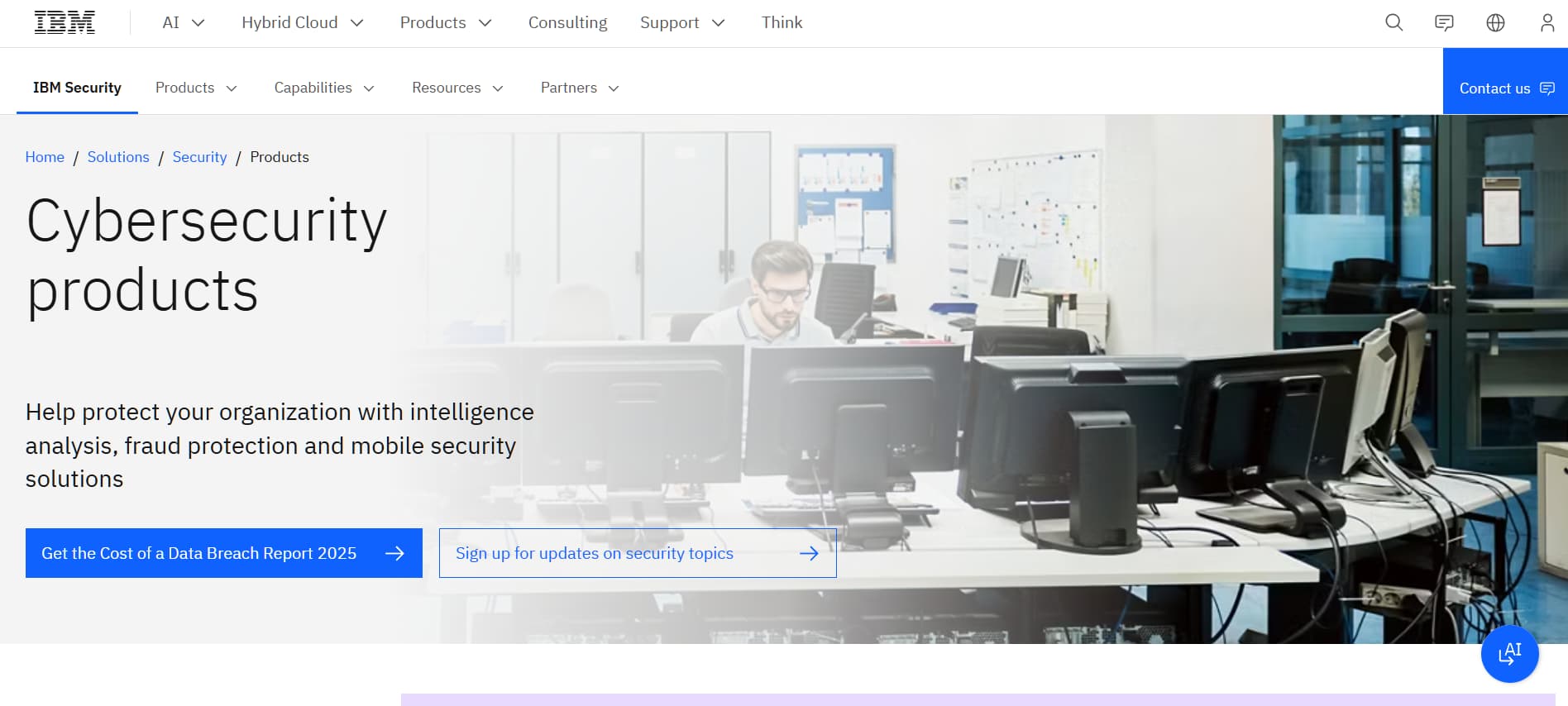Click the Contact us button
This screenshot has width=1568, height=706.
[1505, 81]
